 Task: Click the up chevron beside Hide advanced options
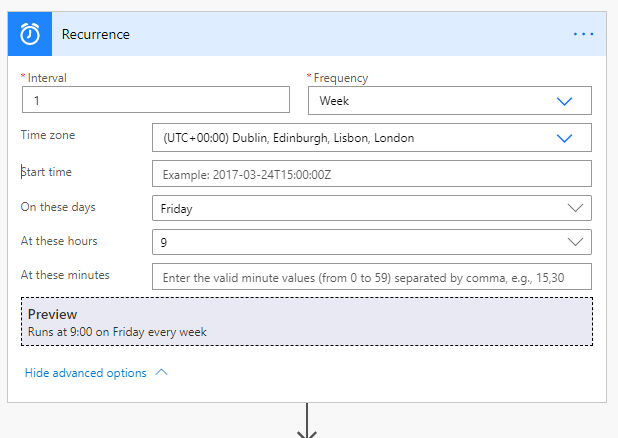pyautogui.click(x=162, y=373)
